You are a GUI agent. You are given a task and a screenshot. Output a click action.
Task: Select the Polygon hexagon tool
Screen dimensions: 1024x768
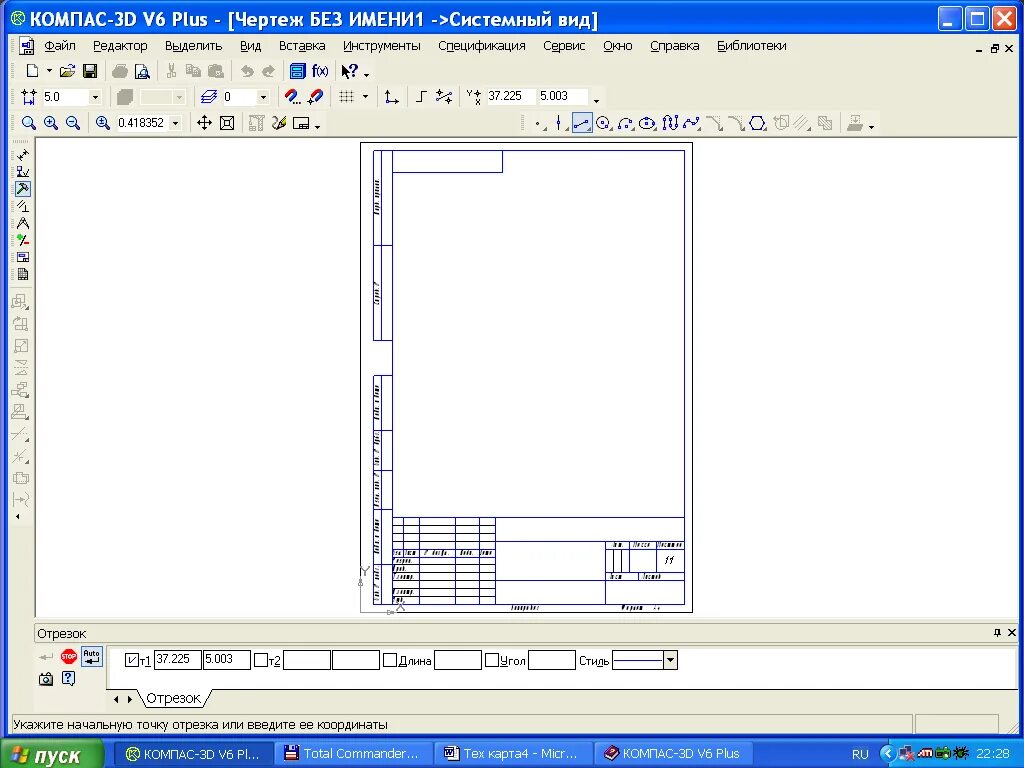(758, 123)
